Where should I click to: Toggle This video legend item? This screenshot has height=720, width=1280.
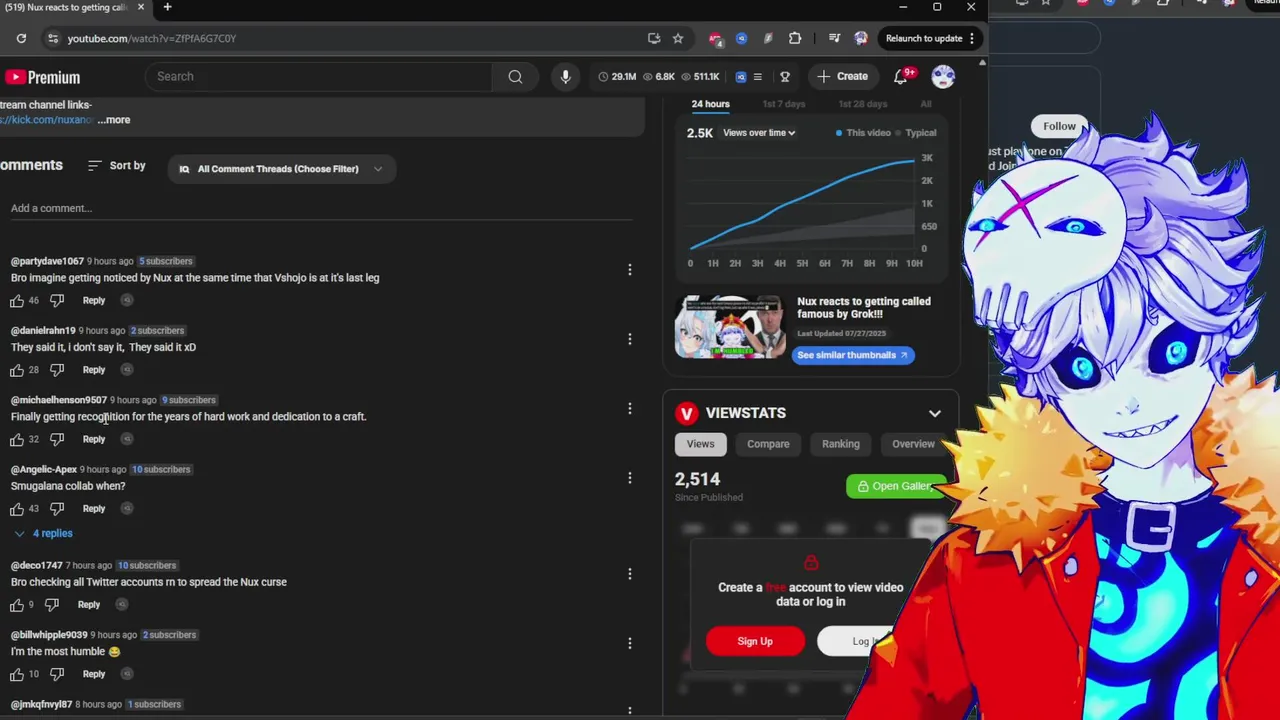[x=863, y=133]
